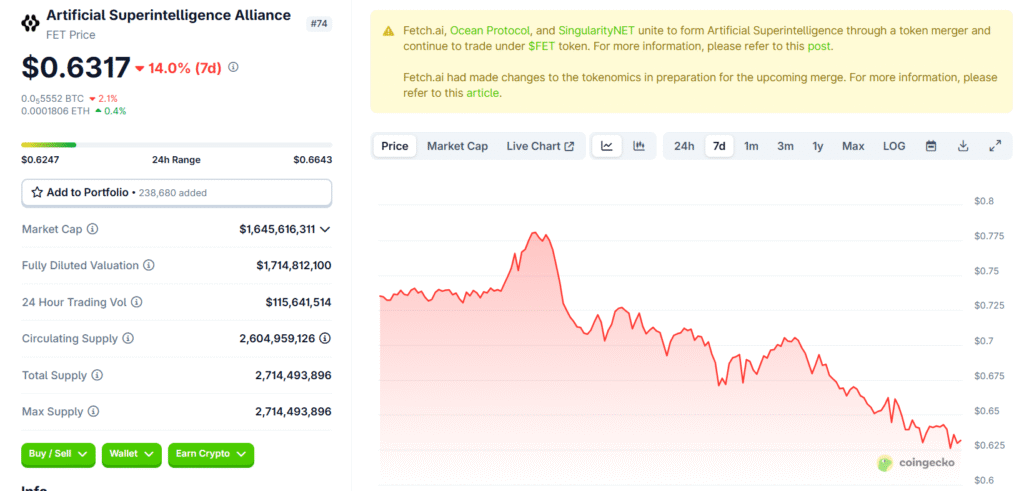Screen dimensions: 1024x491
Task: Click the Total Supply info icon
Action: (x=97, y=375)
